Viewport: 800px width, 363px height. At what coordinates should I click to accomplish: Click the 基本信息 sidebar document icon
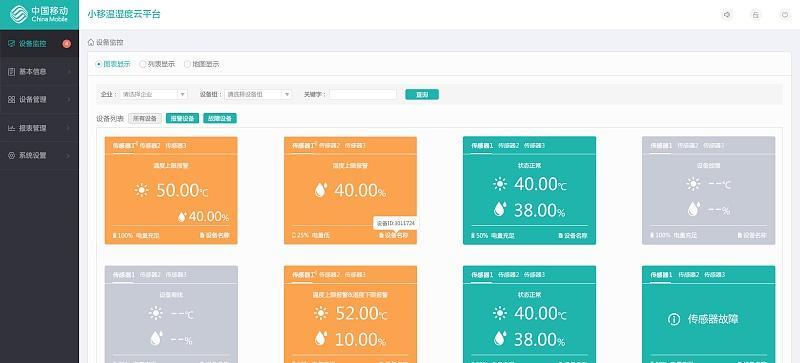point(11,72)
